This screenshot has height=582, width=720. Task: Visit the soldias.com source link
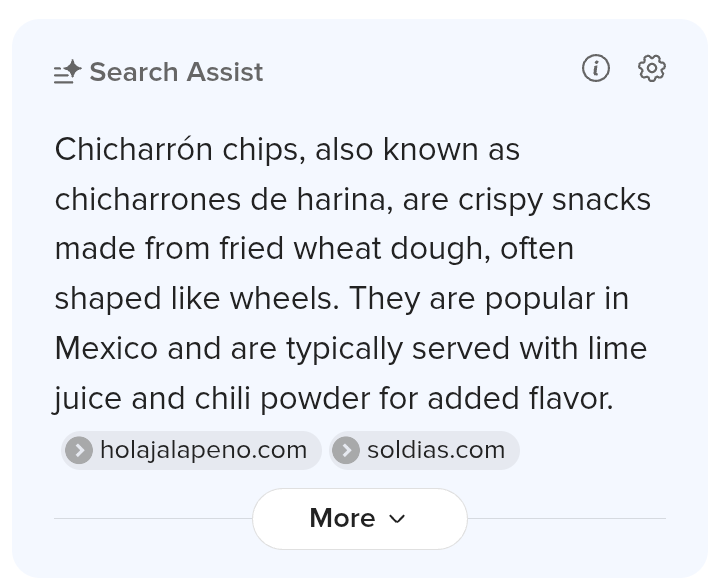[x=435, y=450]
